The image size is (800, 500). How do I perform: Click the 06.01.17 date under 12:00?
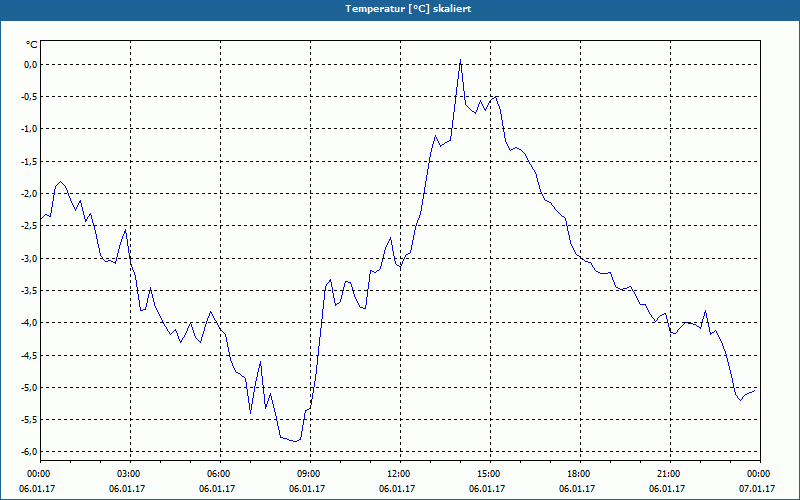(x=397, y=488)
